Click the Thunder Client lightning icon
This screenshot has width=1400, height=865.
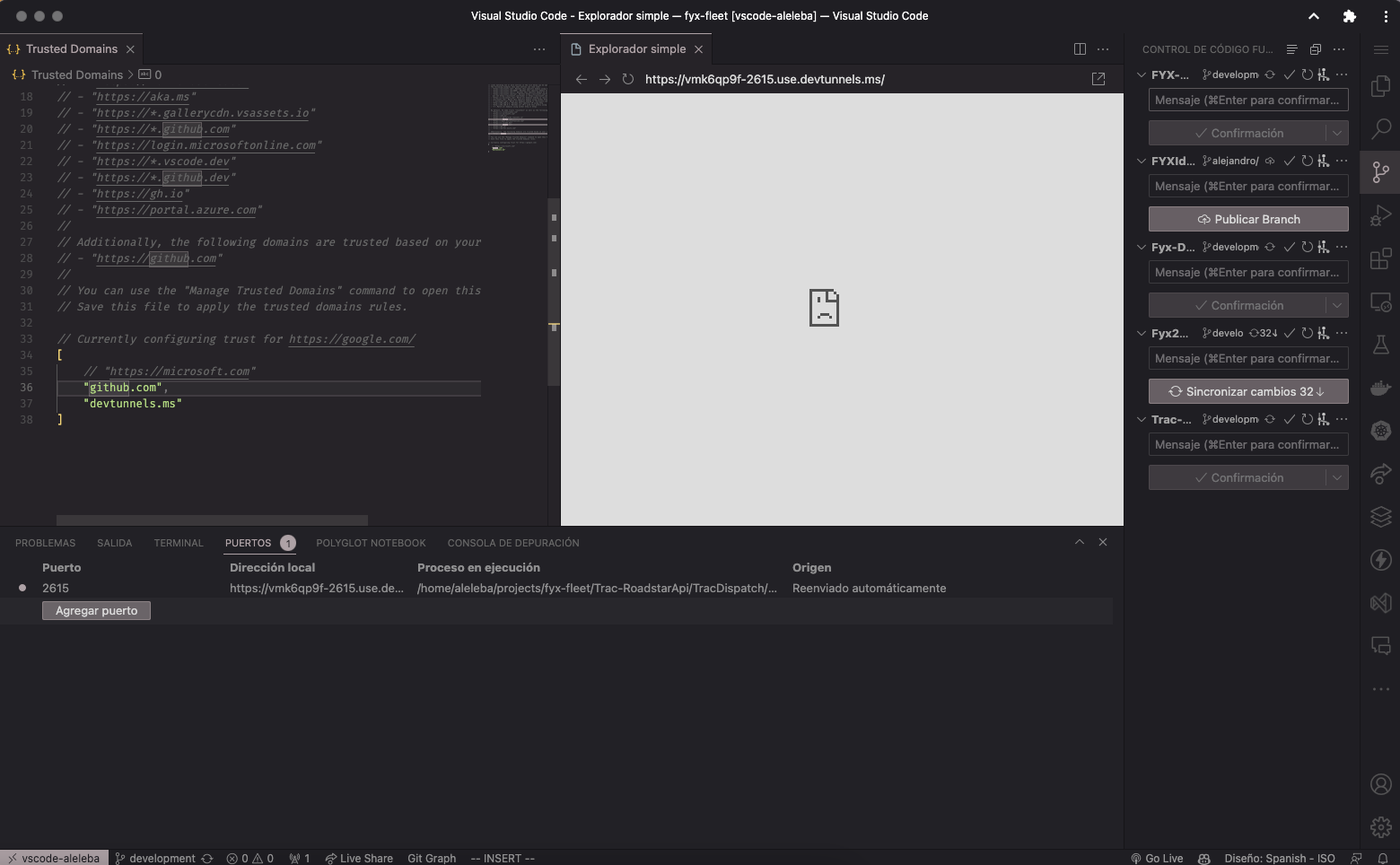click(x=1380, y=559)
